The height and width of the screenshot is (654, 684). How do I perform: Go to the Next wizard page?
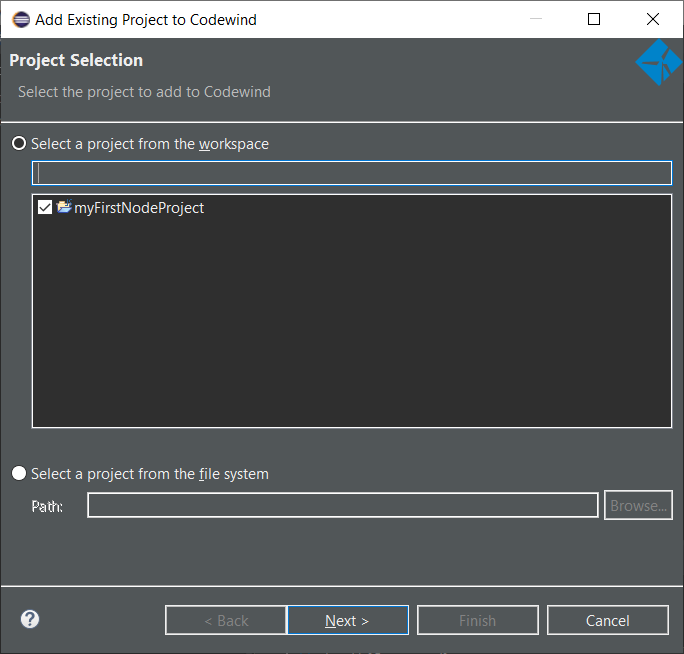348,620
